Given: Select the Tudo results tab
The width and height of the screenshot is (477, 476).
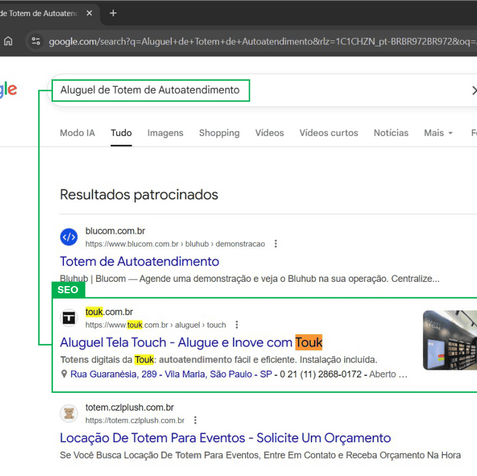Looking at the screenshot, I should [121, 133].
